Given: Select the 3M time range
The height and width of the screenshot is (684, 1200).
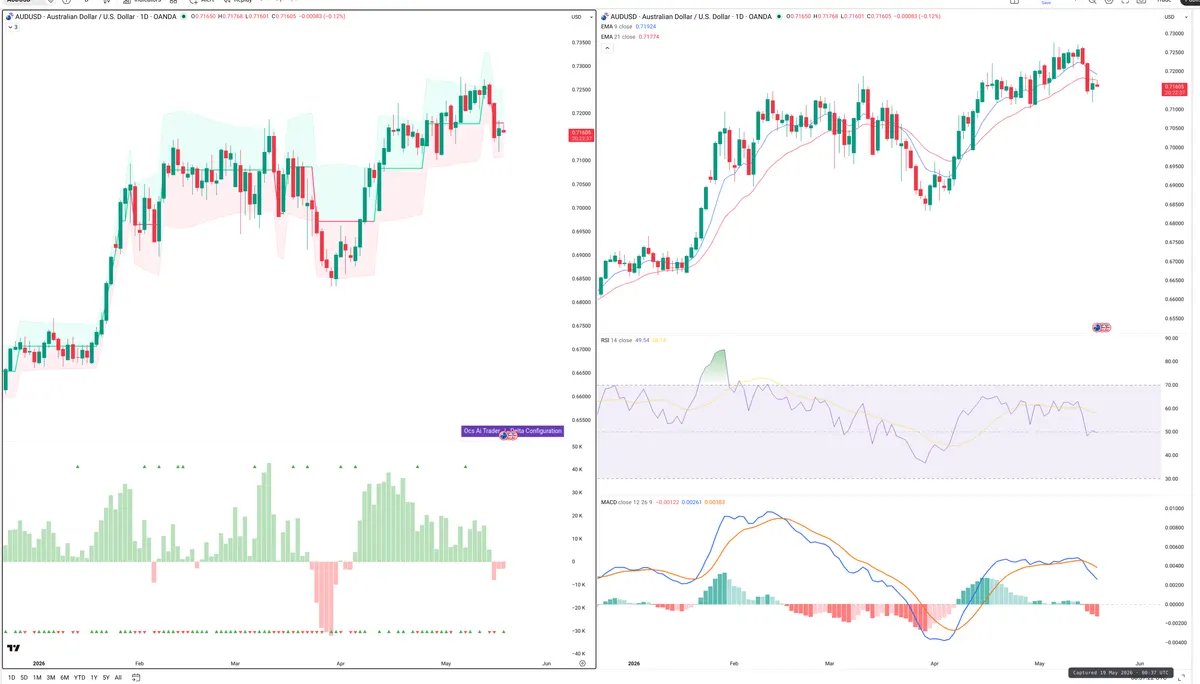Looking at the screenshot, I should tap(51, 677).
